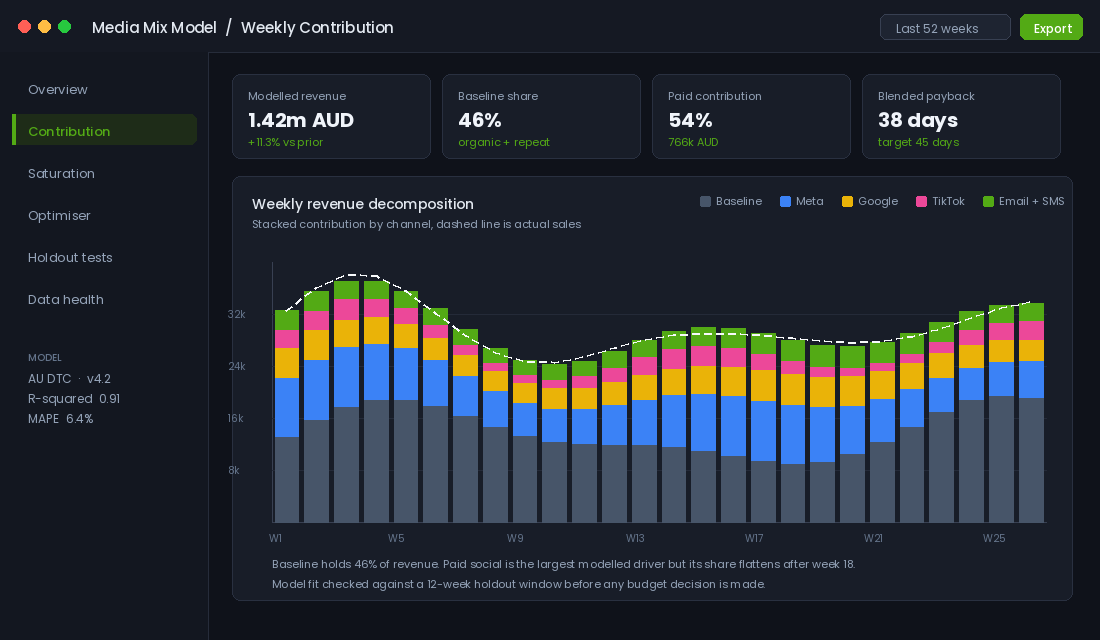Click the W26 stacked bar
Image resolution: width=1100 pixels, height=640 pixels.
pos(1031,413)
